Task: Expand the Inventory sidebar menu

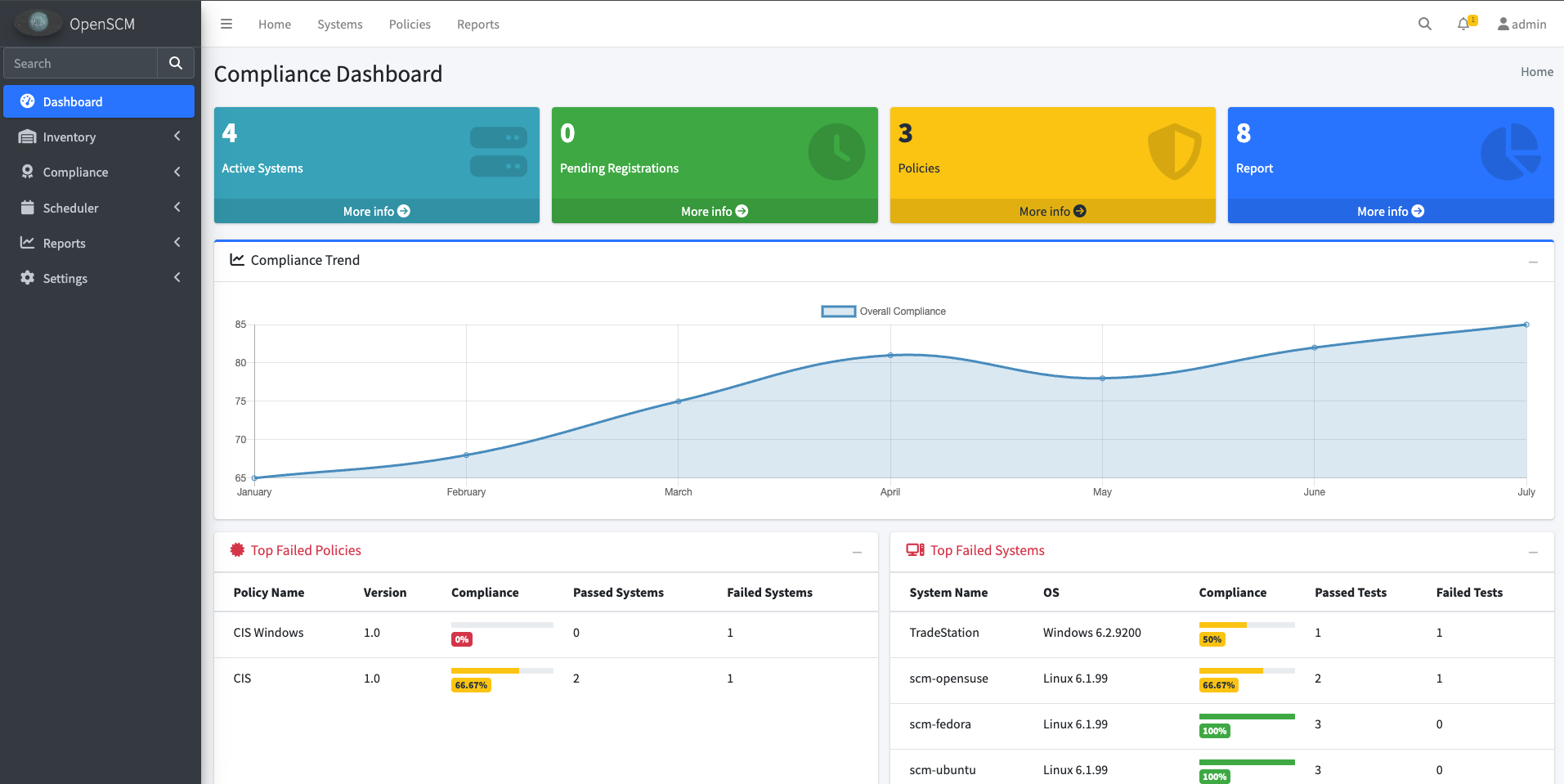Action: point(99,137)
